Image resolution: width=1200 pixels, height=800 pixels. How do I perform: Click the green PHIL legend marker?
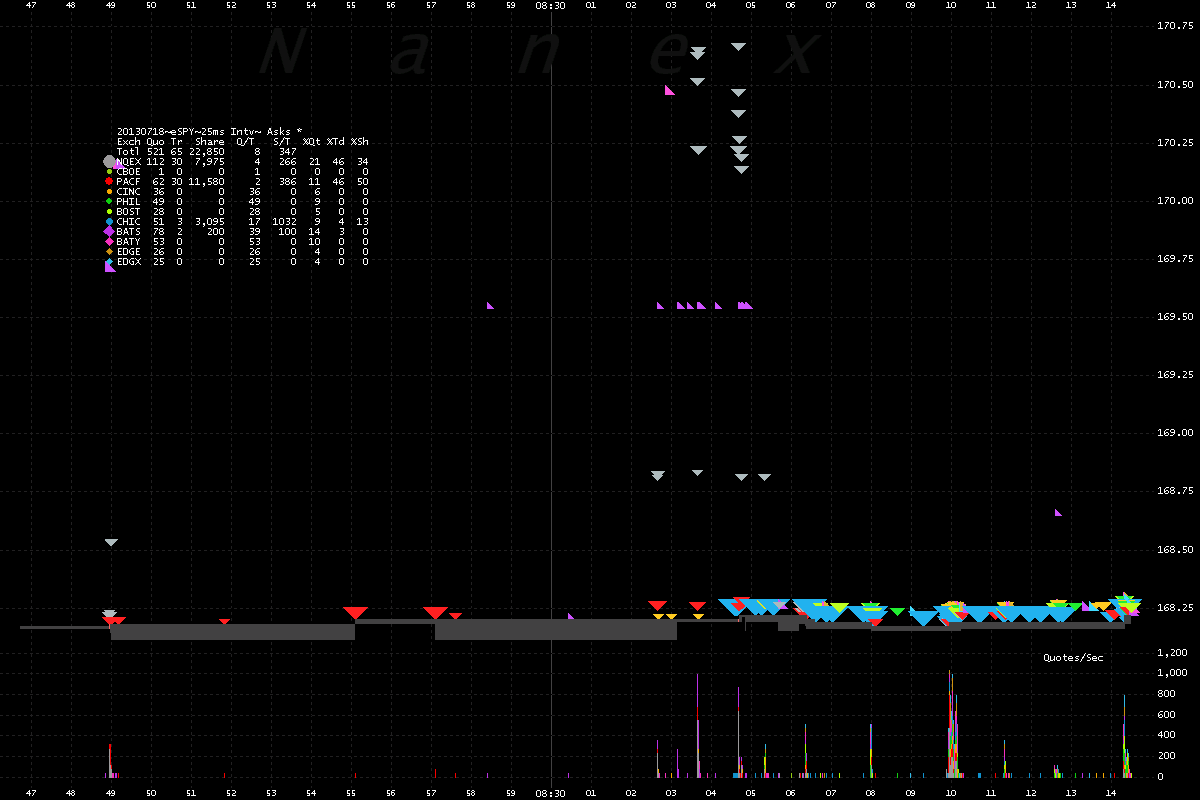(109, 201)
